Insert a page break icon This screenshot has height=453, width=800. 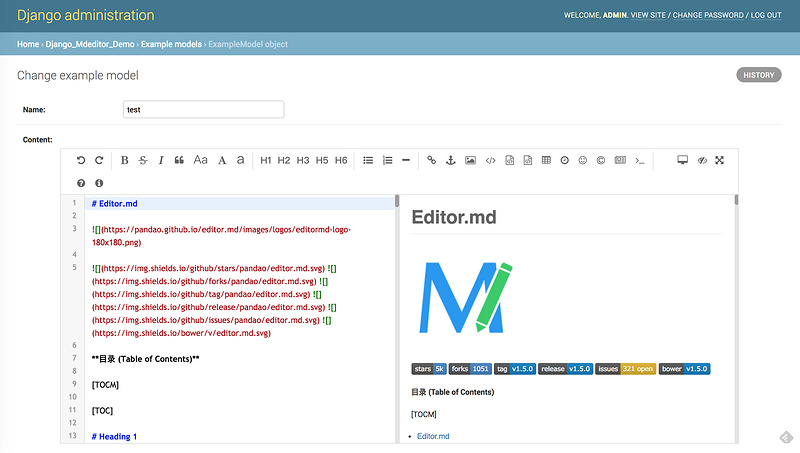click(x=620, y=160)
